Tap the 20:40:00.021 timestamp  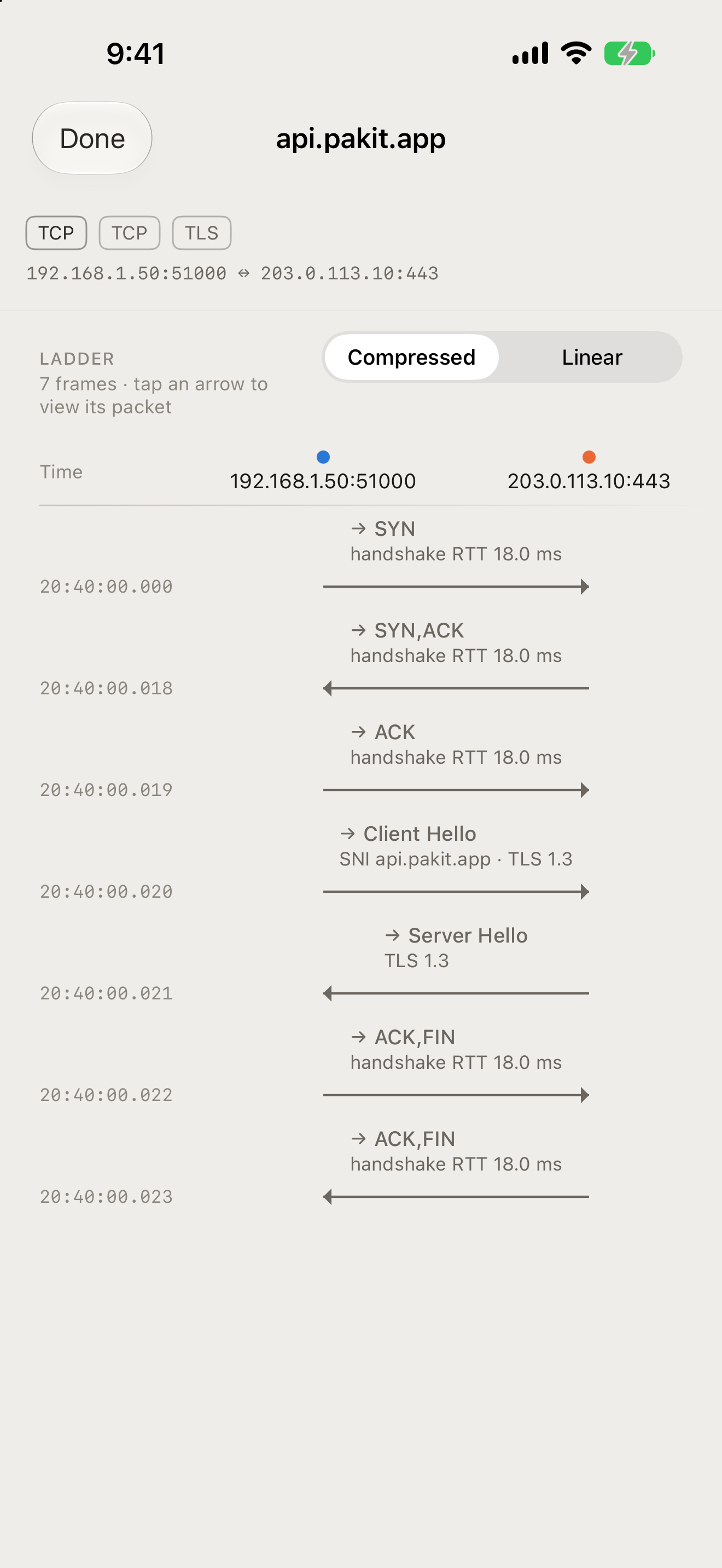[106, 993]
